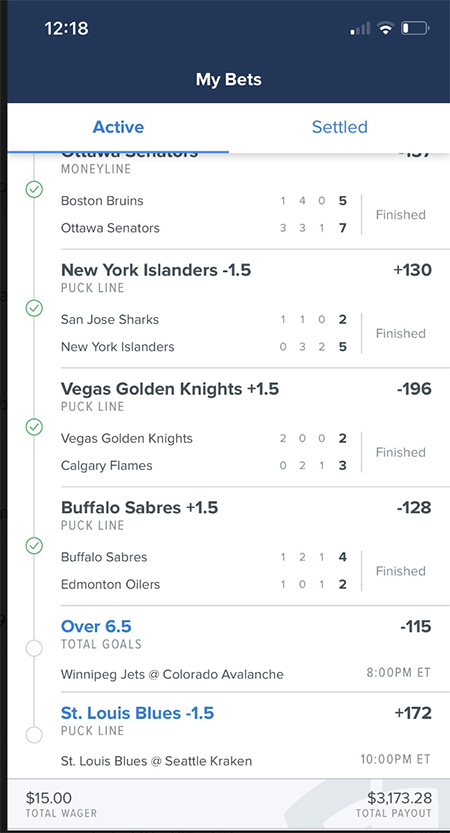The image size is (450, 833).
Task: Tap the $3,173.28 total payout amount
Action: click(400, 798)
